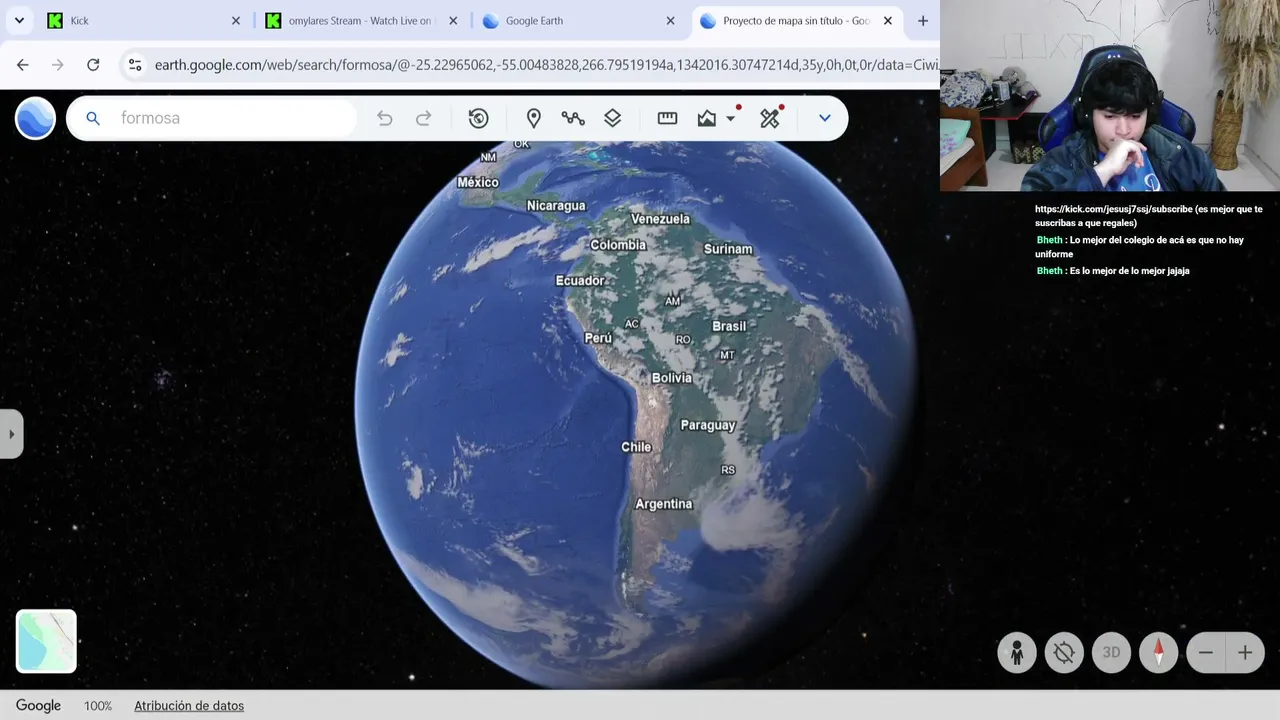Redo the last action

(423, 118)
